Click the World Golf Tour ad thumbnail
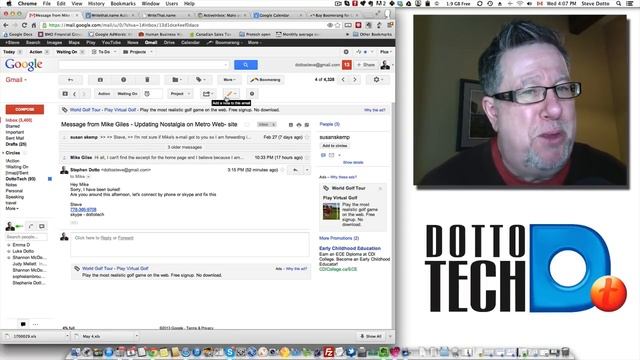The width and height of the screenshot is (640, 360). tap(331, 211)
